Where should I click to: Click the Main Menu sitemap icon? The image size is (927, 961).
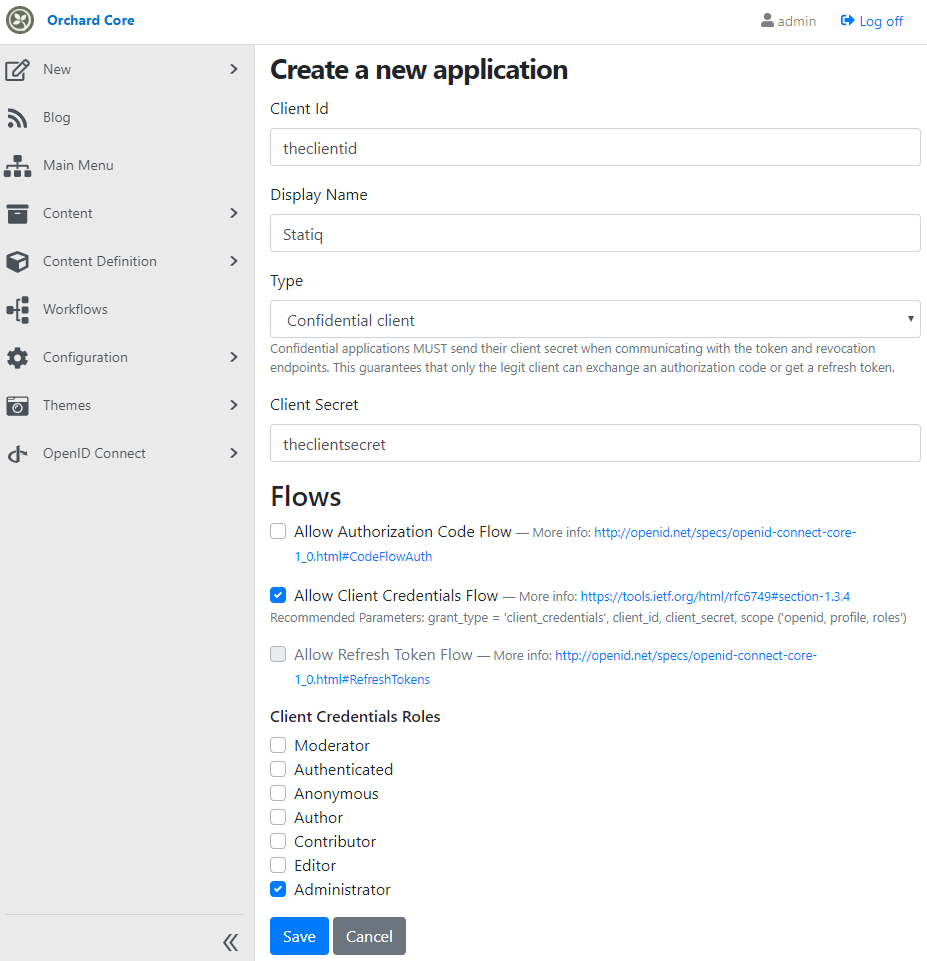click(17, 165)
